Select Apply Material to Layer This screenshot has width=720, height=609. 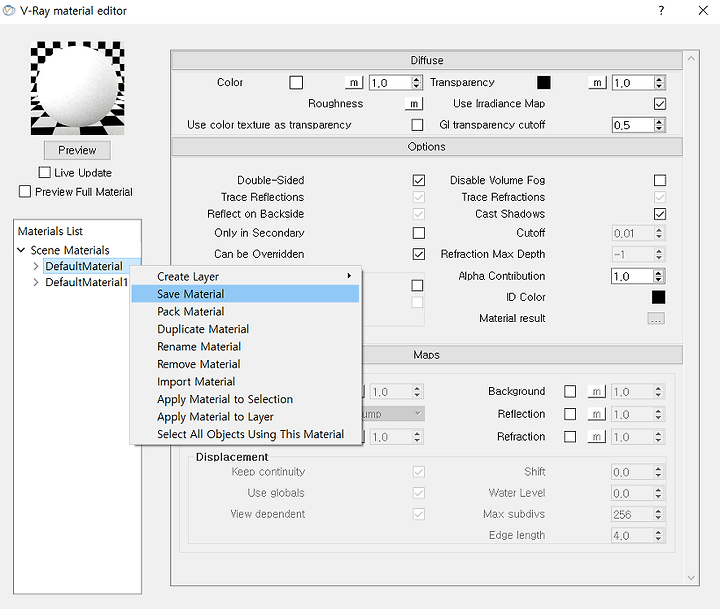pos(245,417)
